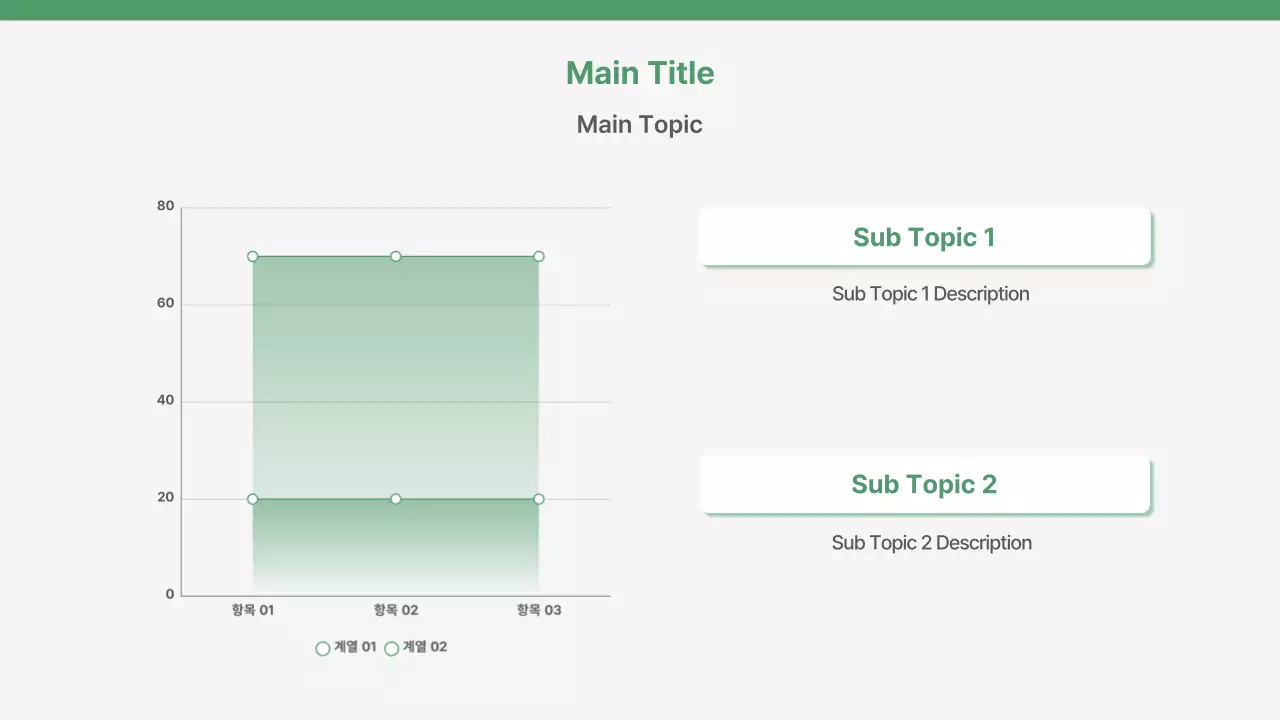
Task: Click the Main Topic subtitle
Action: [x=639, y=124]
